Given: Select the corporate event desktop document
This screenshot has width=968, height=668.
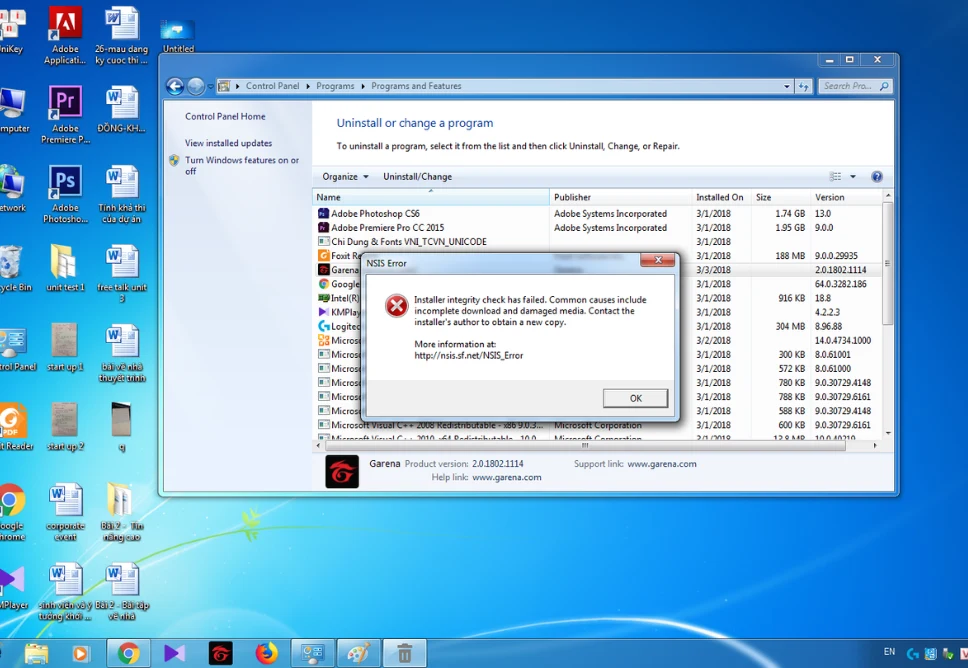Looking at the screenshot, I should click(65, 512).
